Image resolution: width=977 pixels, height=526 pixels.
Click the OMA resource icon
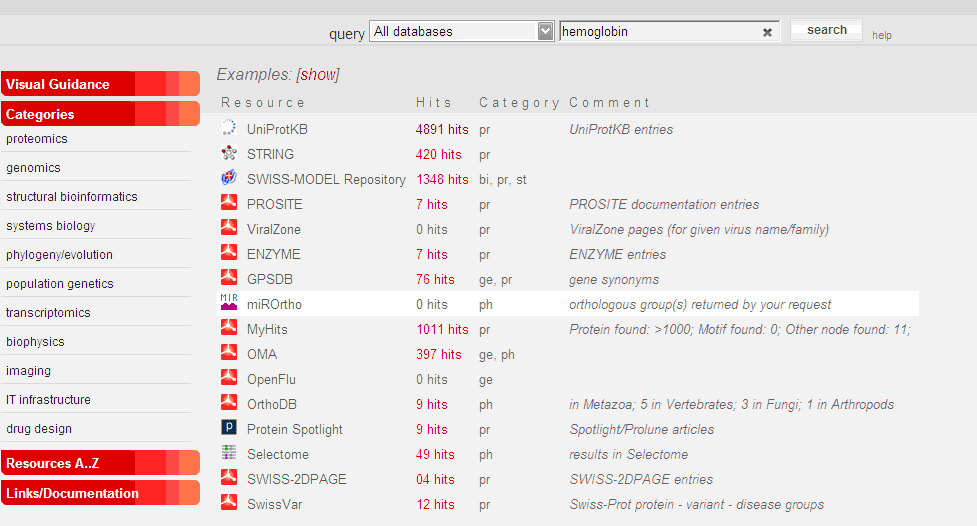(229, 352)
